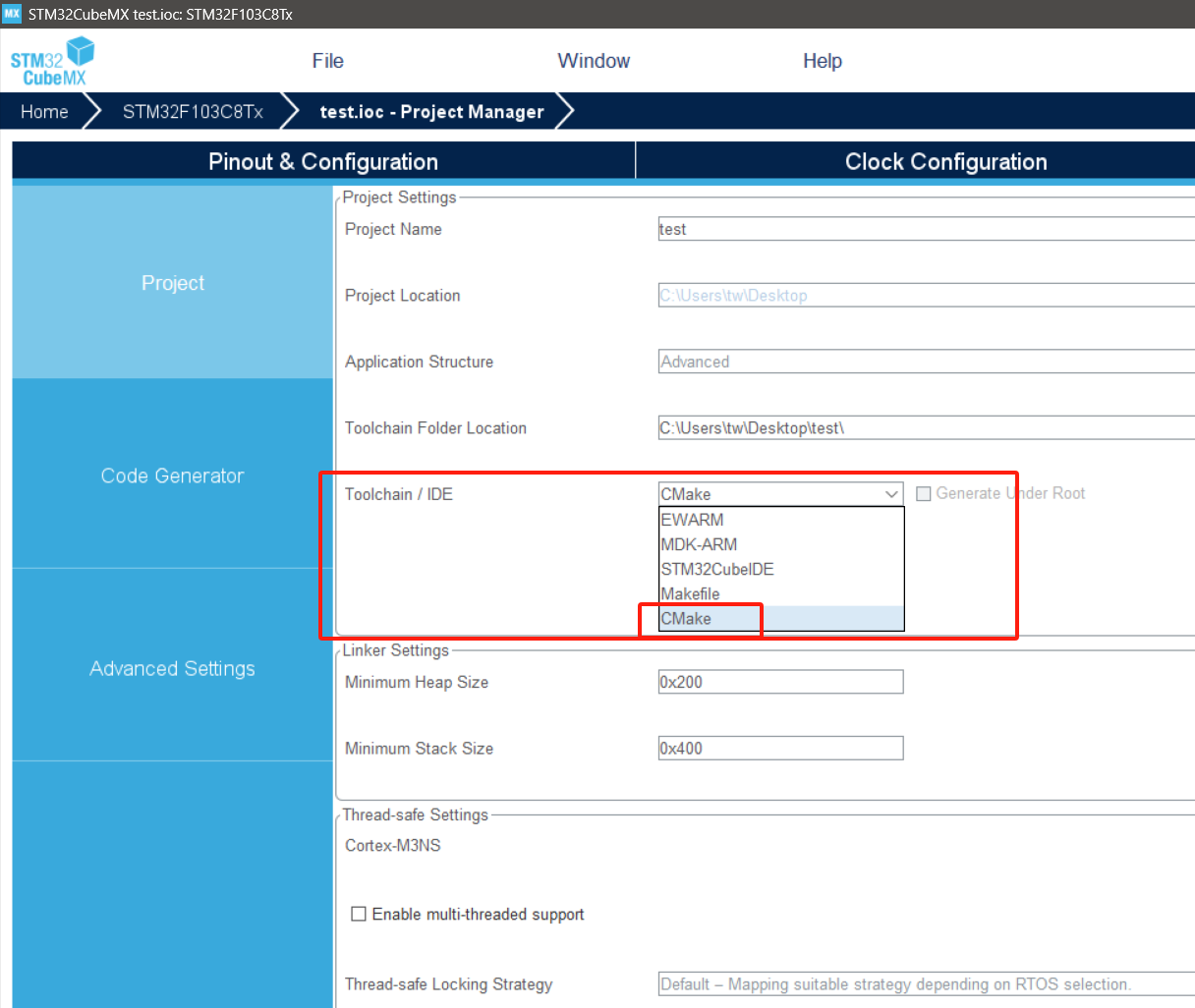Open the File menu
1195x1008 pixels.
327,61
